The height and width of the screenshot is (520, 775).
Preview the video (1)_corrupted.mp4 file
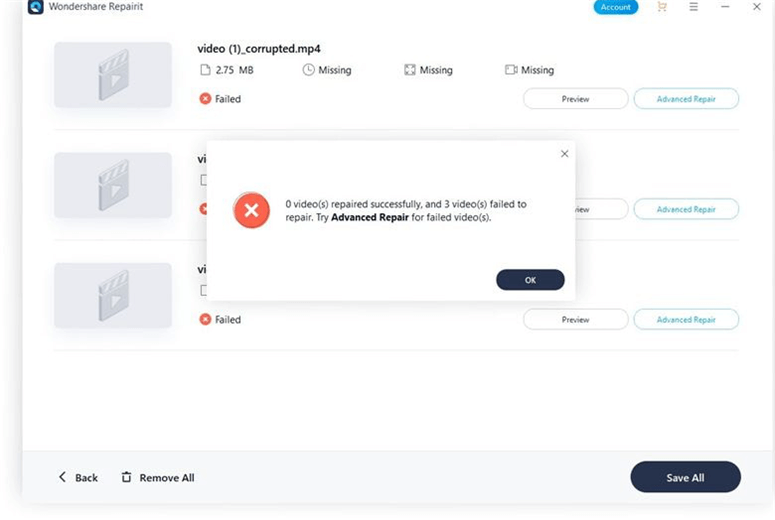[x=575, y=99]
